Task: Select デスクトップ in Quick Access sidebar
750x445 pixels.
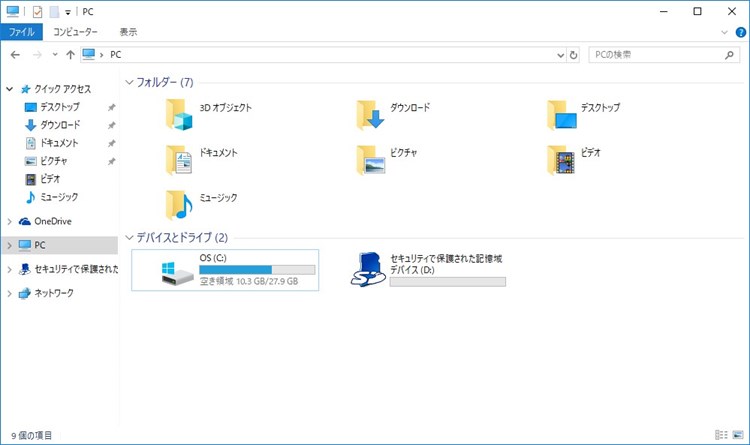Action: click(x=60, y=107)
